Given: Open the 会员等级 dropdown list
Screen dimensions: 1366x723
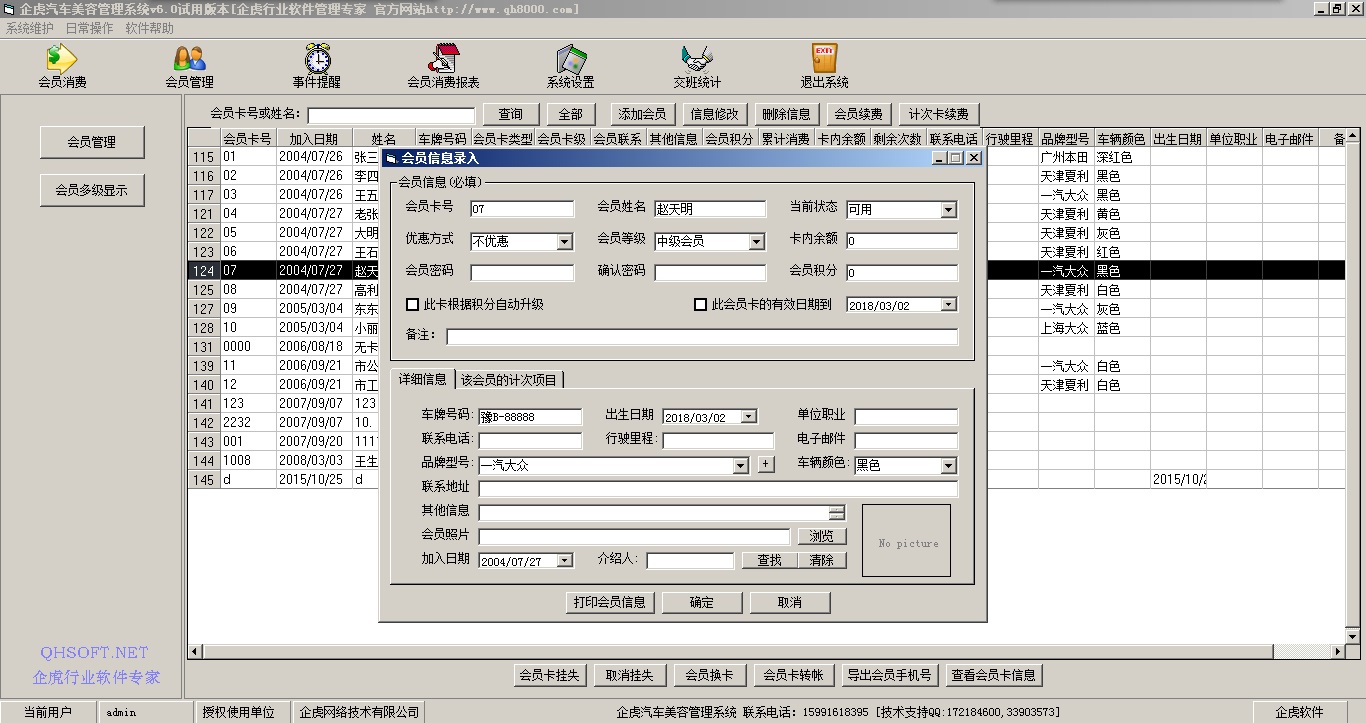Looking at the screenshot, I should click(x=757, y=241).
